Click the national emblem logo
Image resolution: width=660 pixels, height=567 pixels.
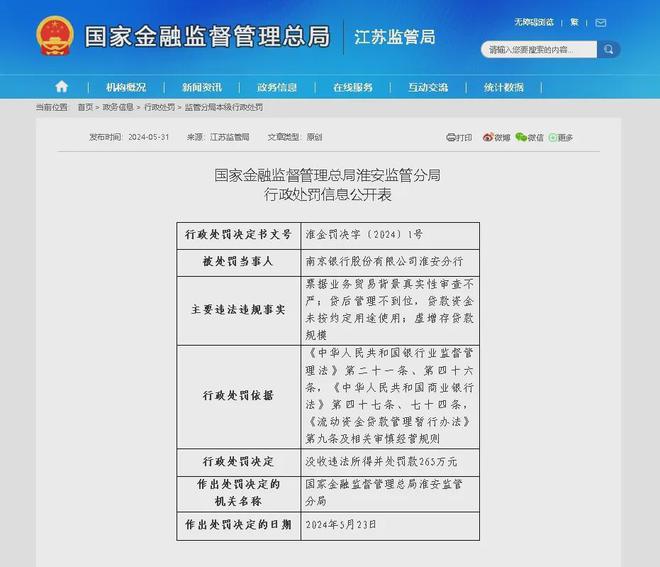(55, 36)
